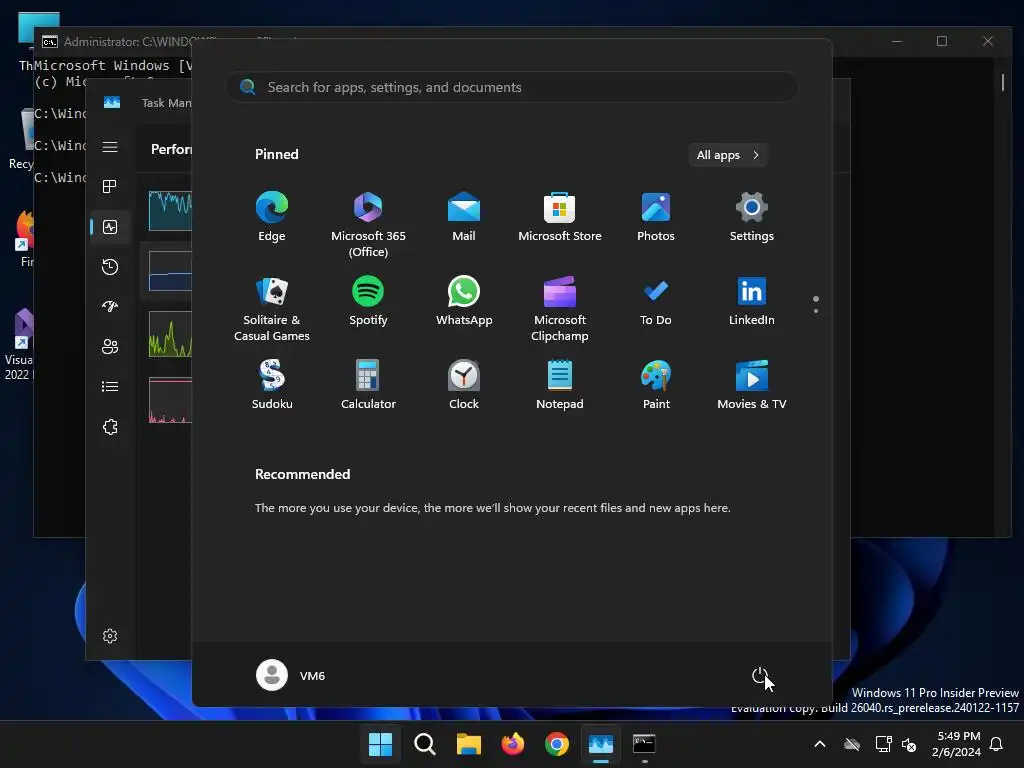The height and width of the screenshot is (768, 1024).
Task: Open Task Manager Users page
Action: [x=110, y=347]
